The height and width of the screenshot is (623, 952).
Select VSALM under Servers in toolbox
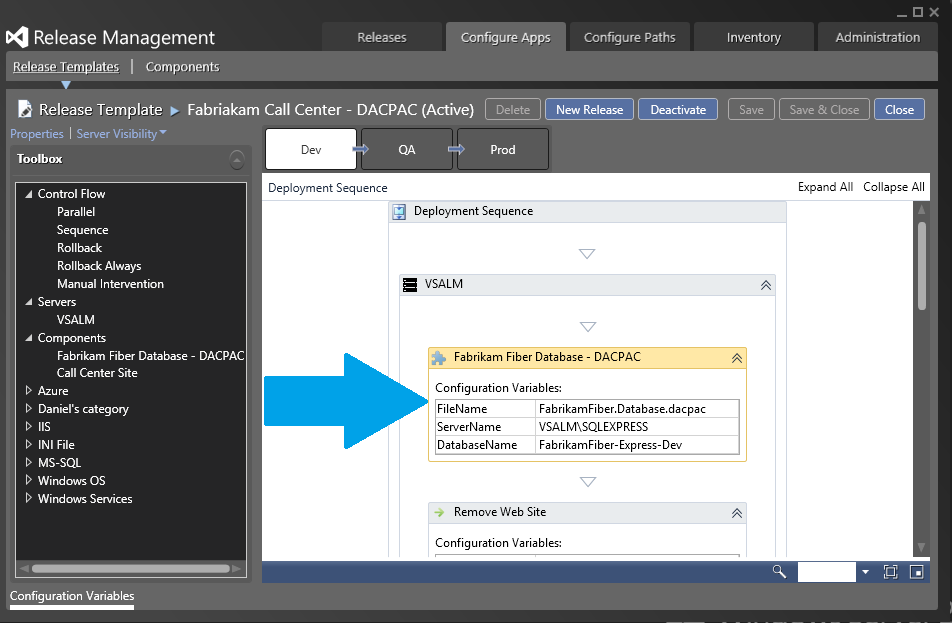pos(76,319)
